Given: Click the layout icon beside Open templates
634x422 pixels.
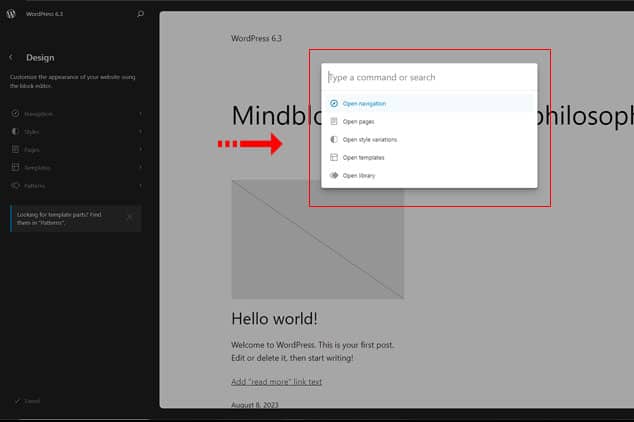Looking at the screenshot, I should pyautogui.click(x=334, y=157).
